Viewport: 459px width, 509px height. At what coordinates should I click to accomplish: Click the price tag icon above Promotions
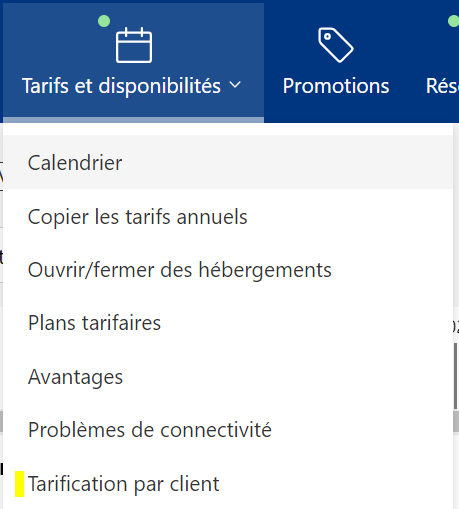click(336, 45)
